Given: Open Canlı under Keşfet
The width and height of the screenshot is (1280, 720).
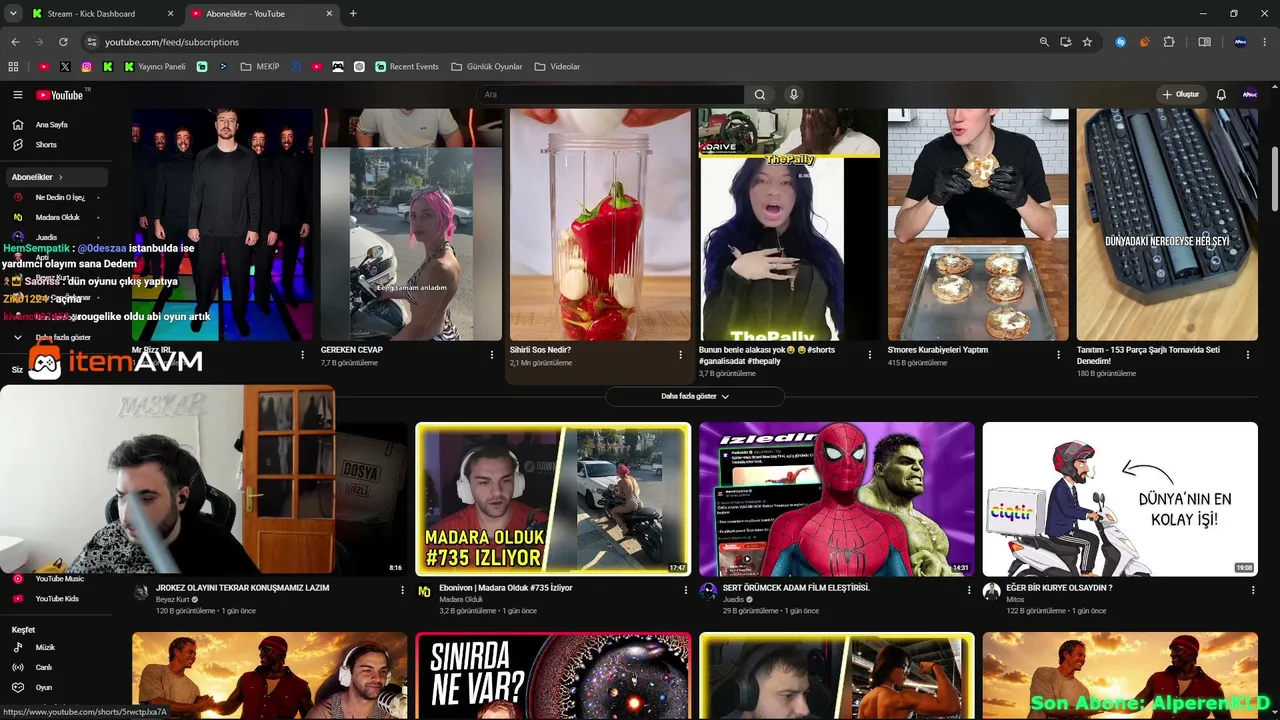Looking at the screenshot, I should point(55,667).
